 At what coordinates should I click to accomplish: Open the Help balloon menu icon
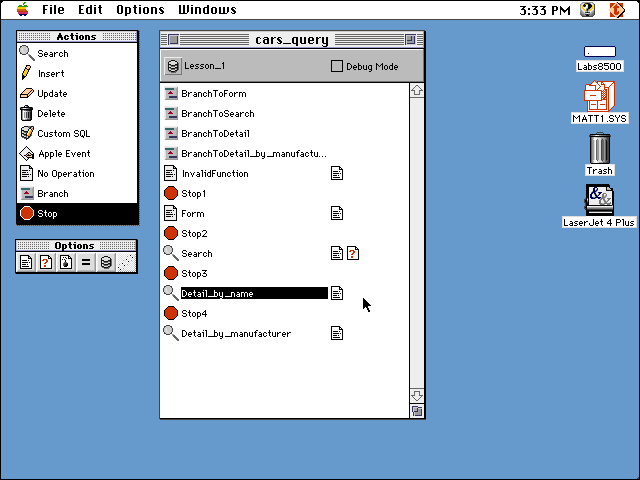pos(587,9)
